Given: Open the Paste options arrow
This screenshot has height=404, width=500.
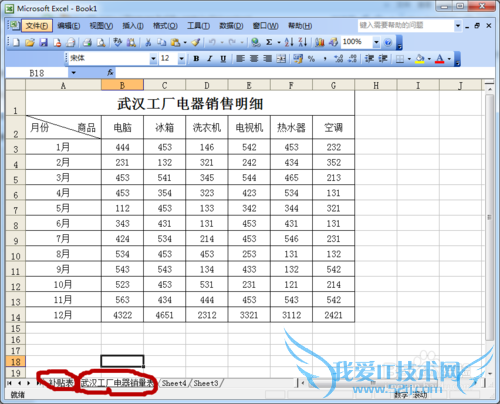Looking at the screenshot, I should click(x=185, y=42).
